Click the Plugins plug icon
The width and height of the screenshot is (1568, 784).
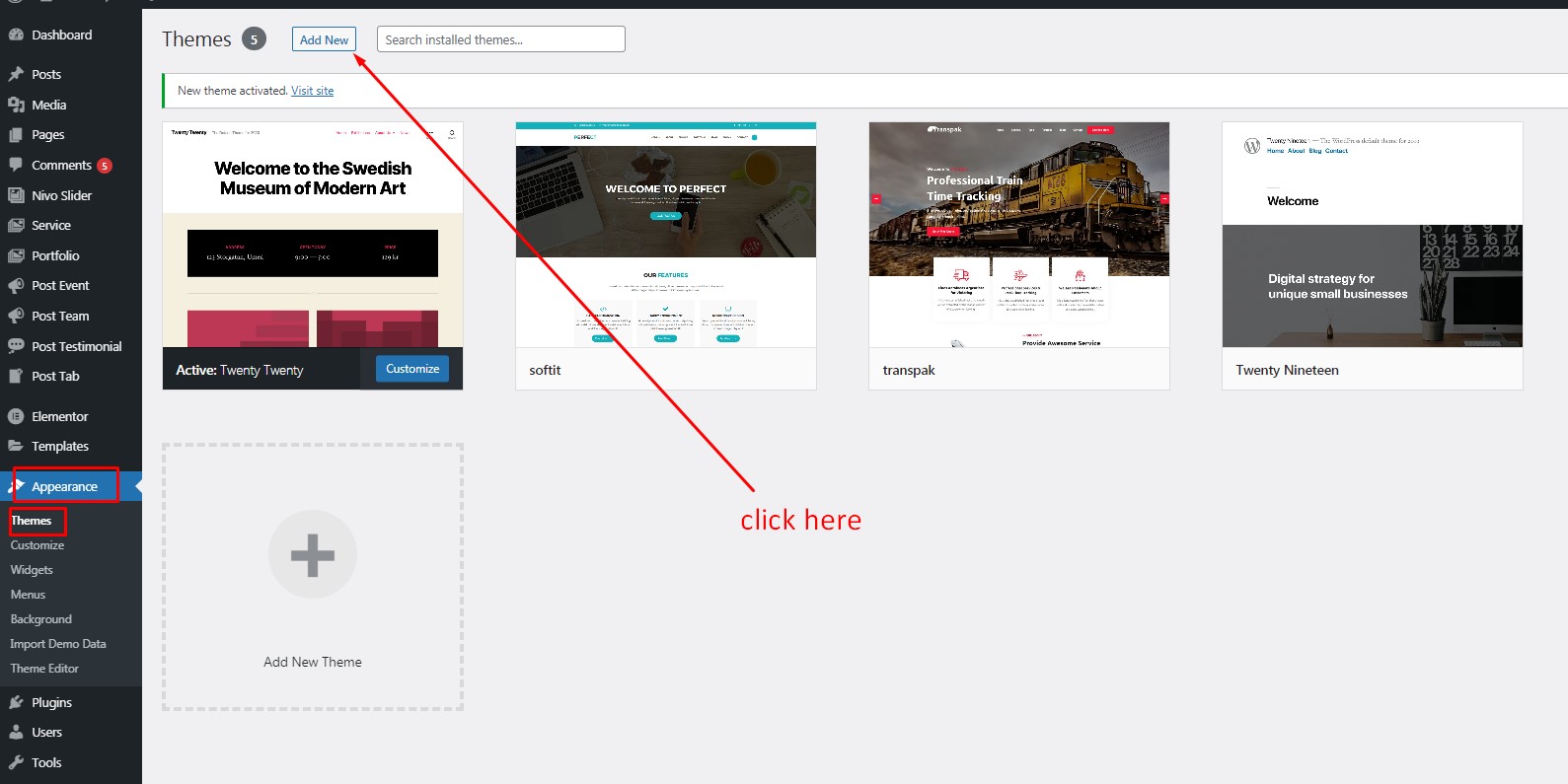coord(16,702)
